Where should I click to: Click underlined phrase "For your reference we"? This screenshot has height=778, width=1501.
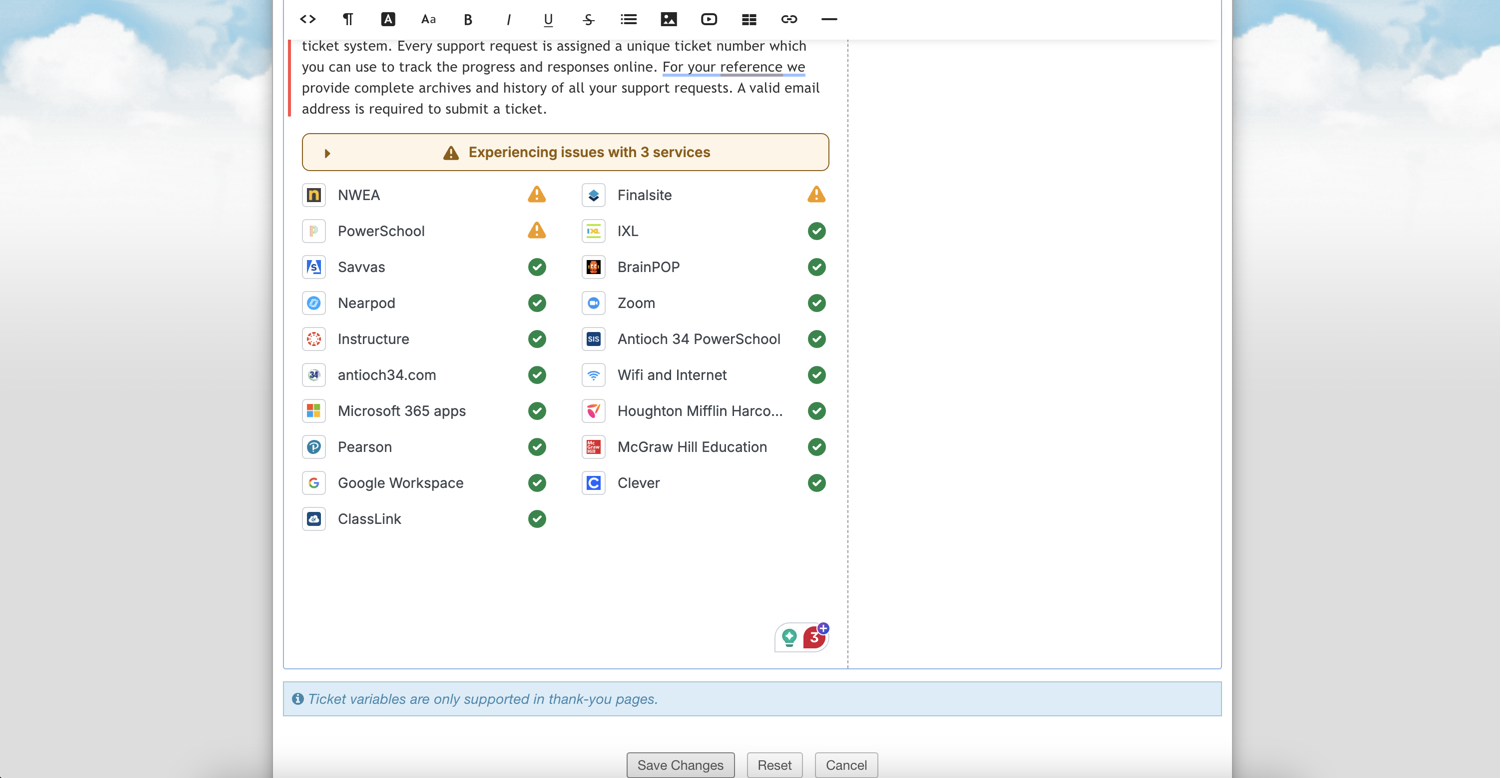click(733, 67)
